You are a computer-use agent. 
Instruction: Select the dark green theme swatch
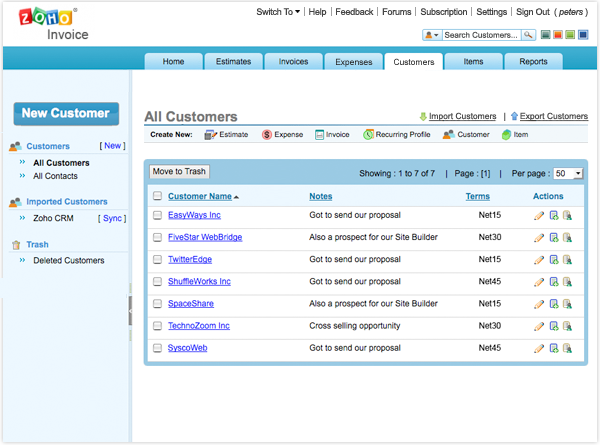click(546, 35)
